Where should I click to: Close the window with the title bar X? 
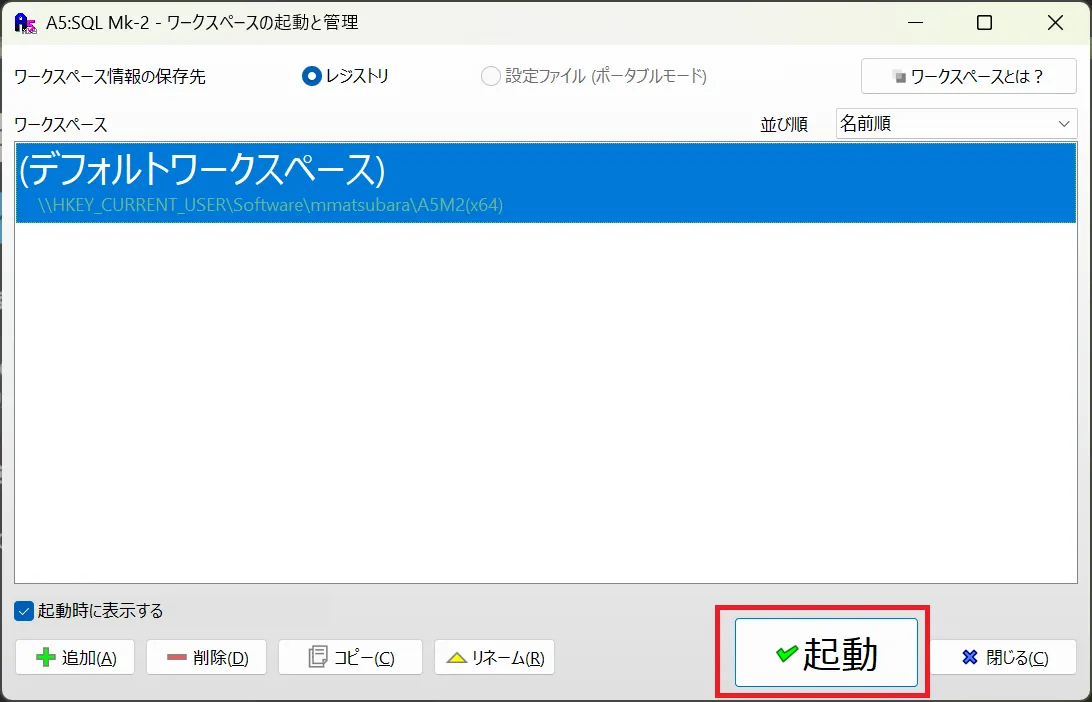(1055, 22)
